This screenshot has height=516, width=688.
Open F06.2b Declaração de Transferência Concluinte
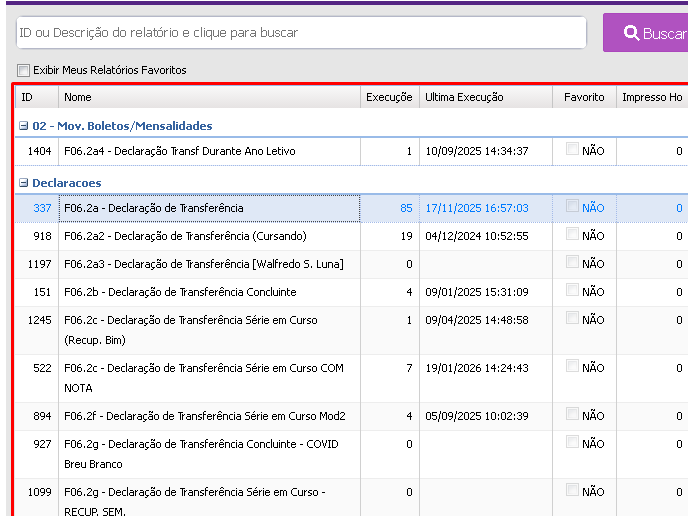(x=180, y=292)
